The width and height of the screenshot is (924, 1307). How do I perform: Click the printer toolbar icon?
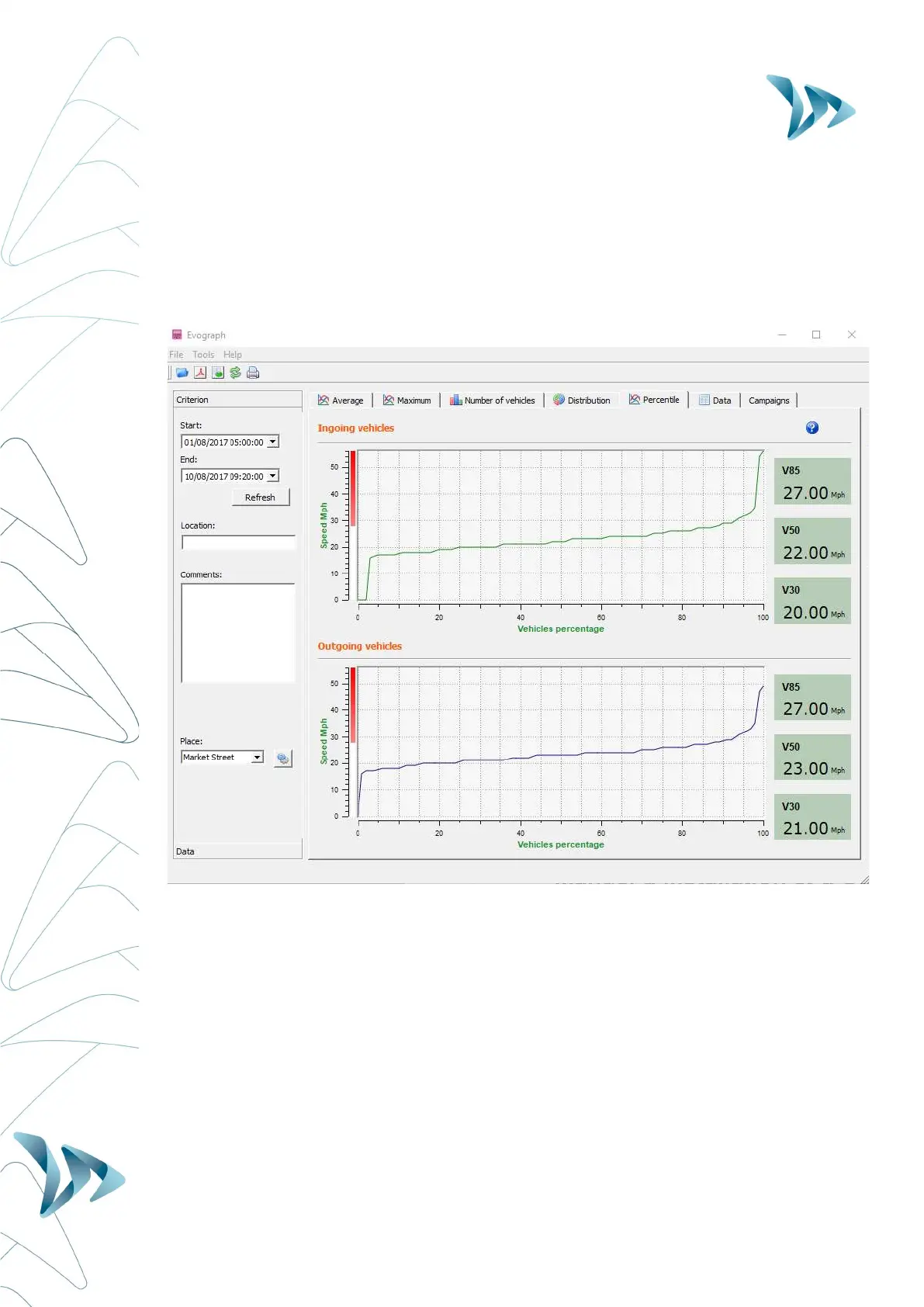[253, 373]
